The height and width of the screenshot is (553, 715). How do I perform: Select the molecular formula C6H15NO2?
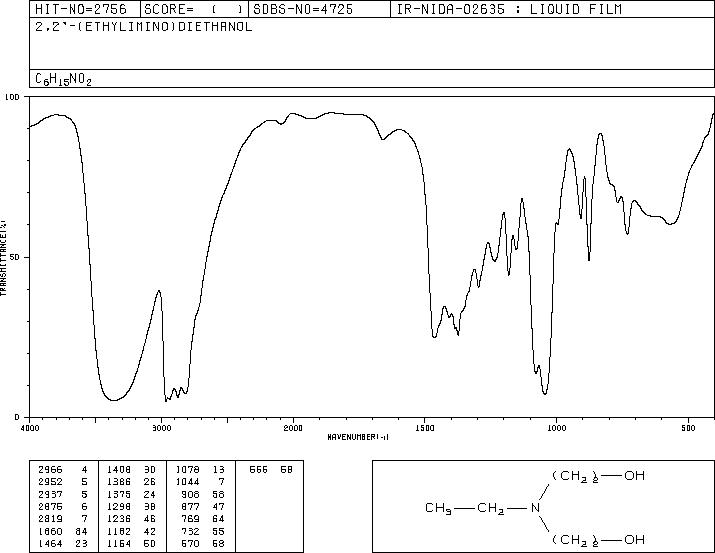coord(63,79)
